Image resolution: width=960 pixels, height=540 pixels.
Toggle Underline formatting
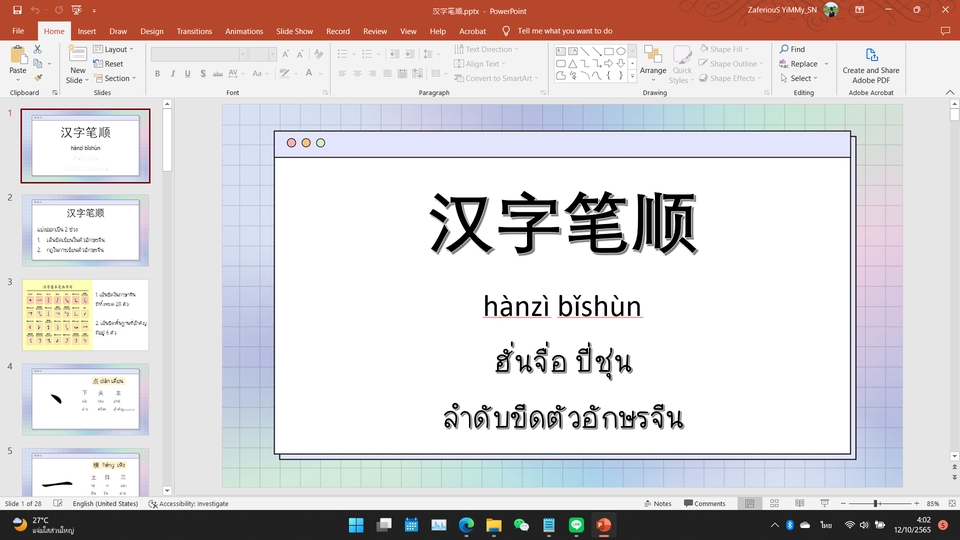click(x=187, y=73)
